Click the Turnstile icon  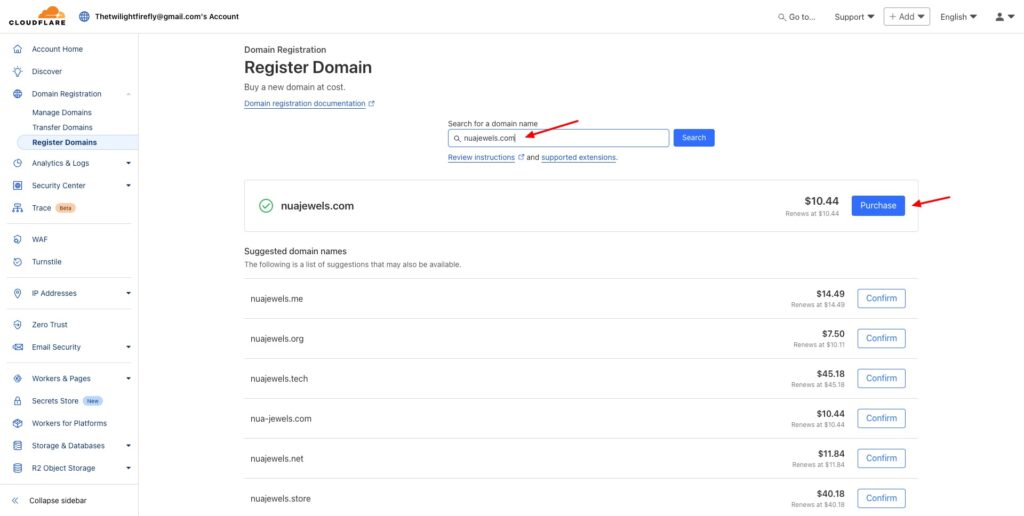[x=18, y=262]
